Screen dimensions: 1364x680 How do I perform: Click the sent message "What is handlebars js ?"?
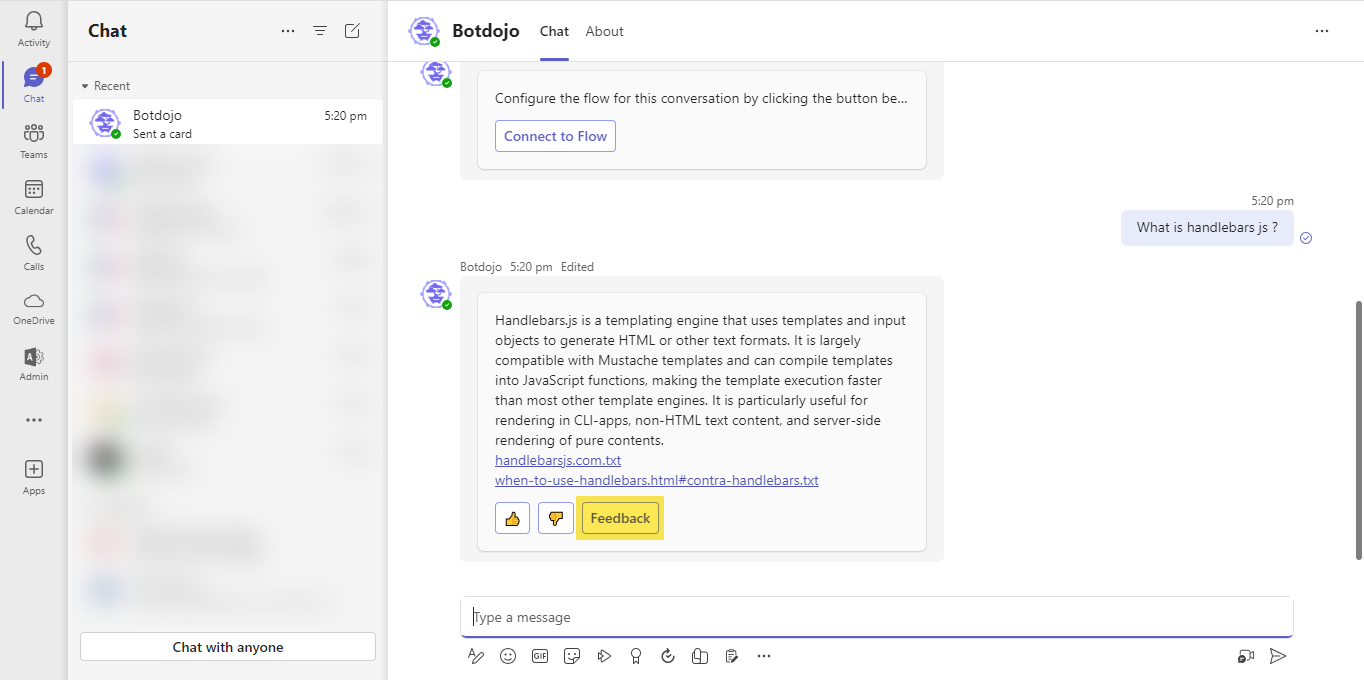pos(1207,227)
